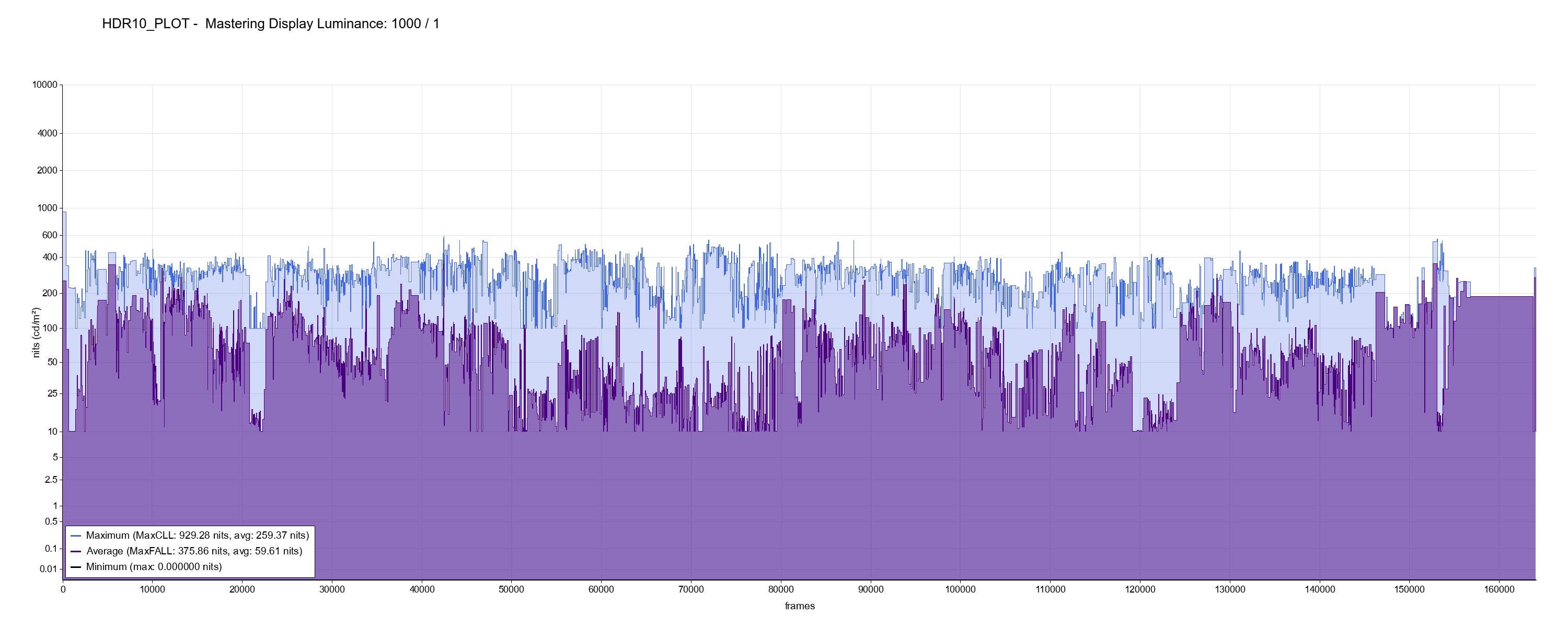Click the 70000 x-axis frame label
The image size is (1568, 627).
click(691, 589)
